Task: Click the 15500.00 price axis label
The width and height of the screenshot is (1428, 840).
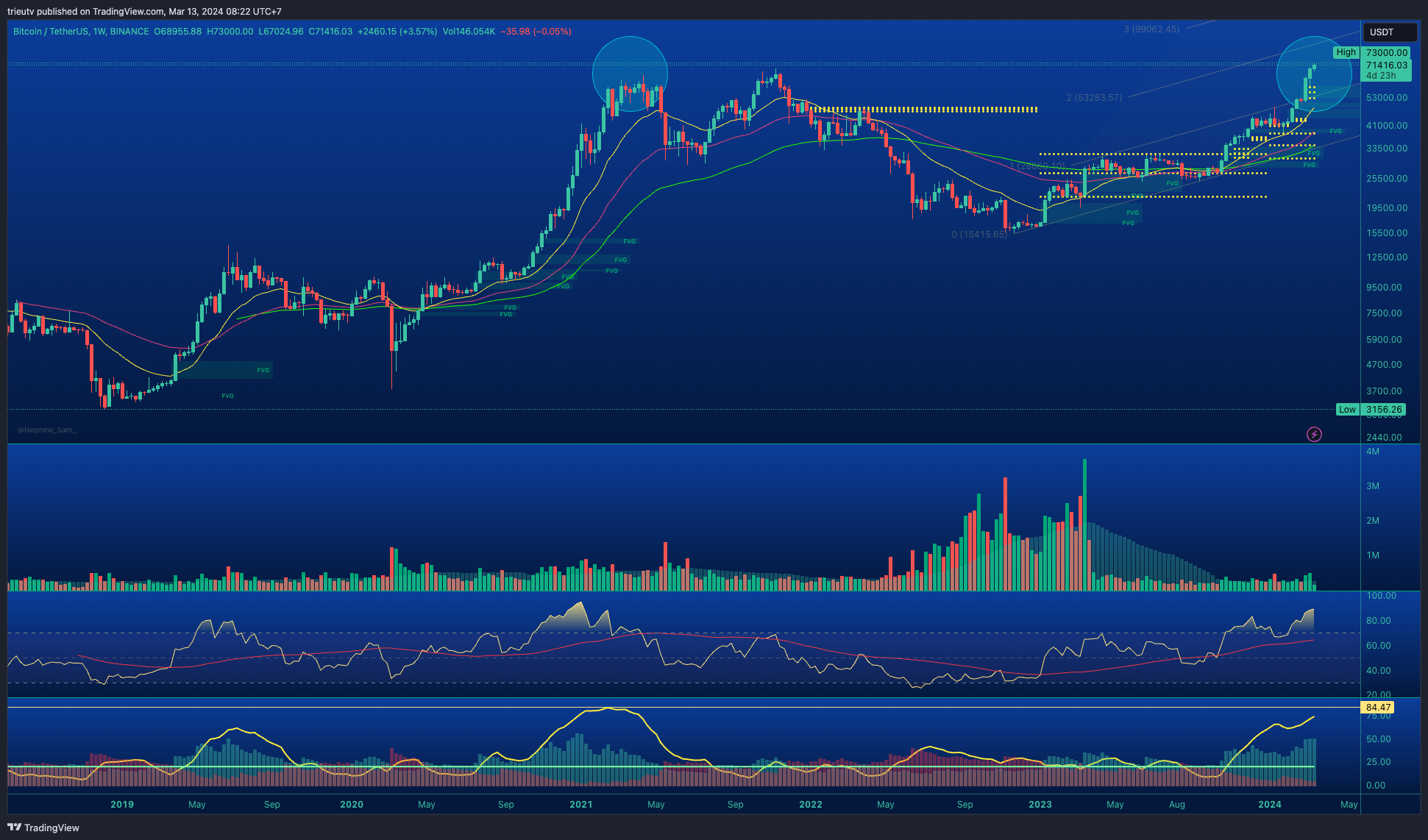Action: click(1387, 233)
